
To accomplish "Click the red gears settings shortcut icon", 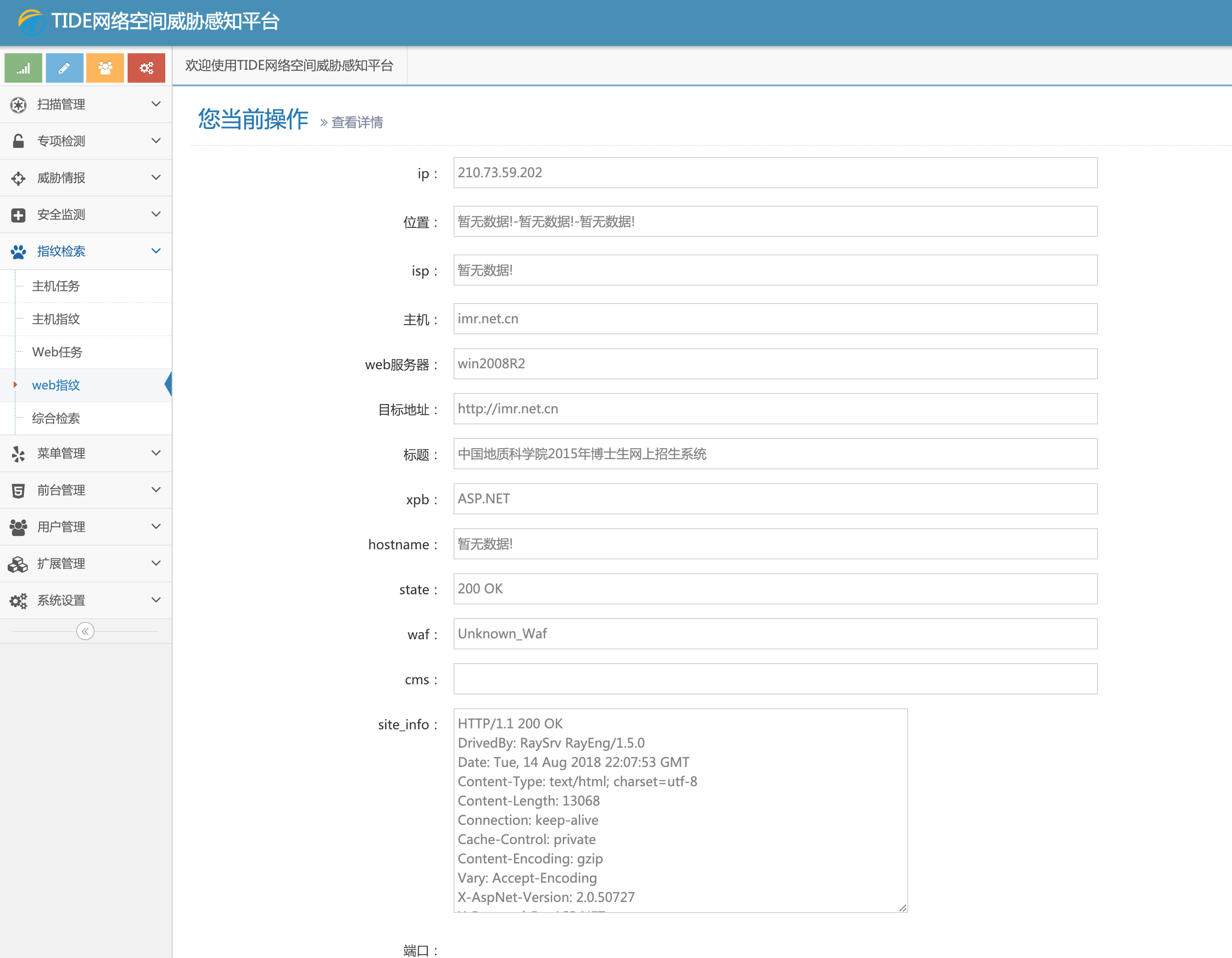I will coord(146,68).
